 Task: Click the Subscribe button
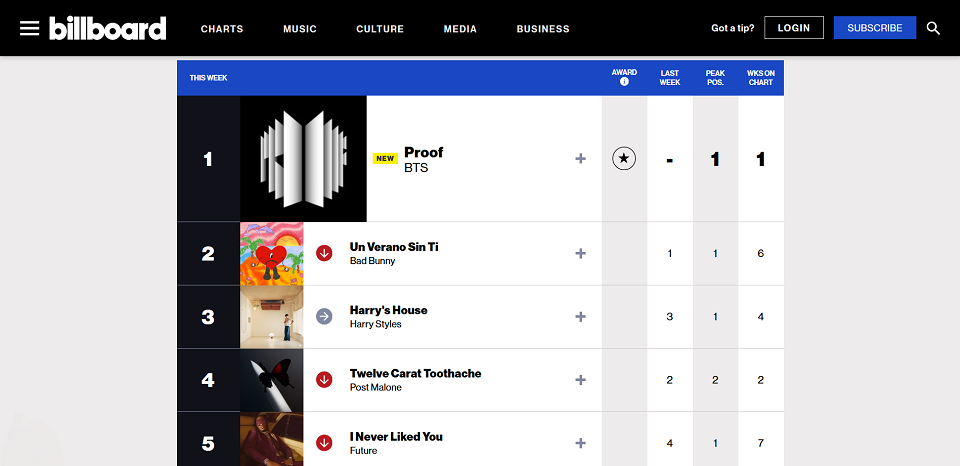point(875,28)
